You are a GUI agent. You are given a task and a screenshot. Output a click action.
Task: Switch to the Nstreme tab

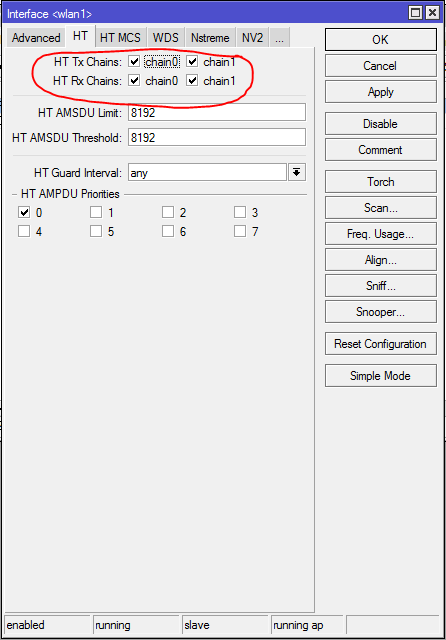[x=210, y=38]
